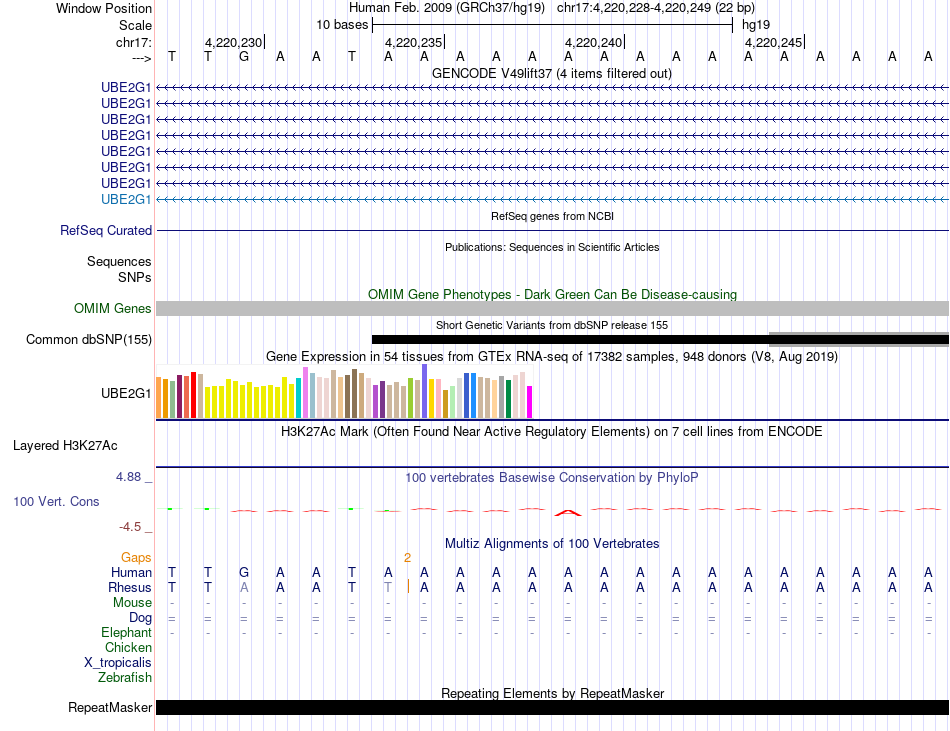The image size is (950, 731).
Task: Click the RefSeq Curated track label
Action: (x=106, y=230)
